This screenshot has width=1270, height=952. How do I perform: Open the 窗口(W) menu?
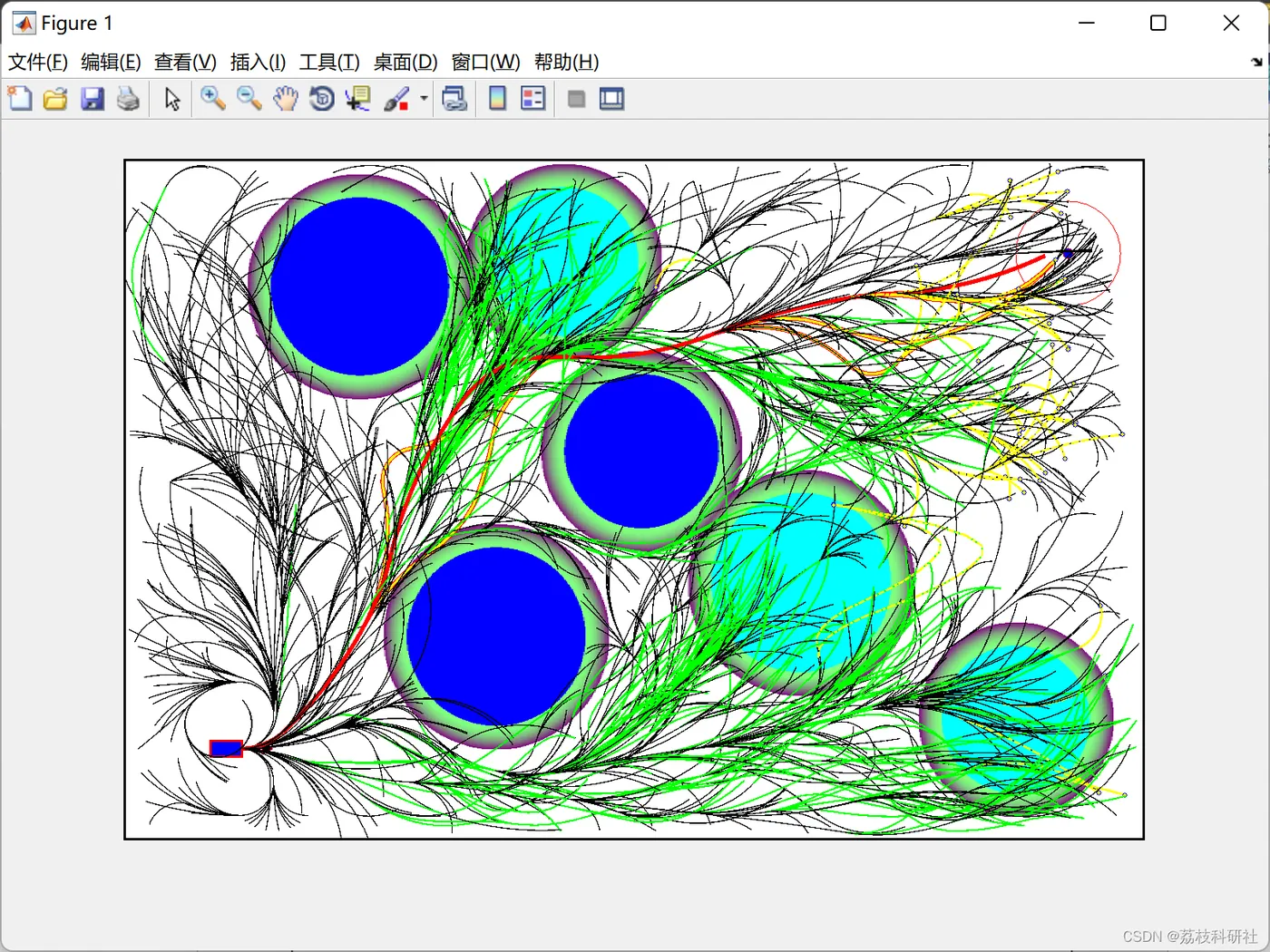click(485, 62)
